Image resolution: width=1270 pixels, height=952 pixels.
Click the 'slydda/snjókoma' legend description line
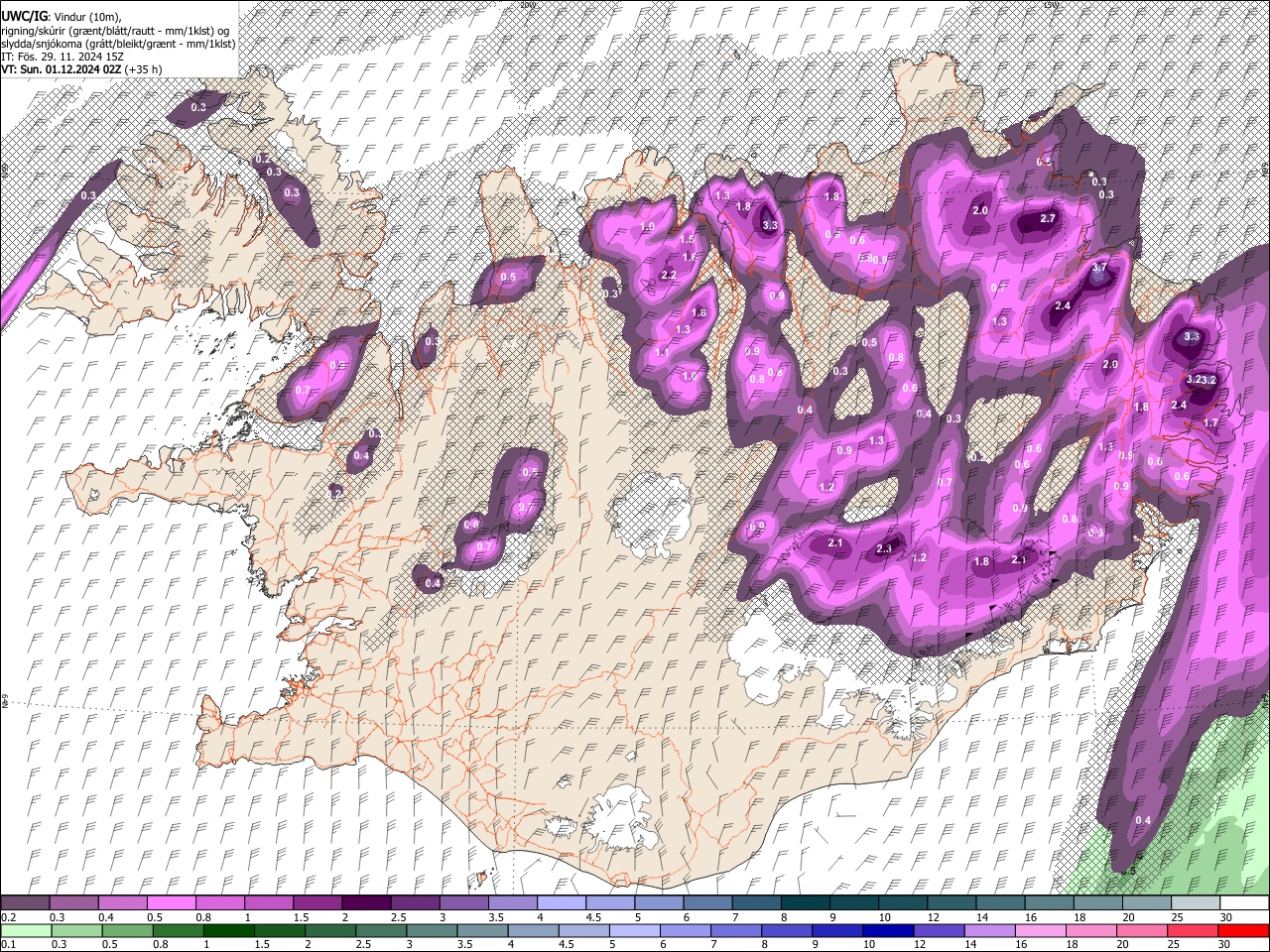(x=118, y=44)
